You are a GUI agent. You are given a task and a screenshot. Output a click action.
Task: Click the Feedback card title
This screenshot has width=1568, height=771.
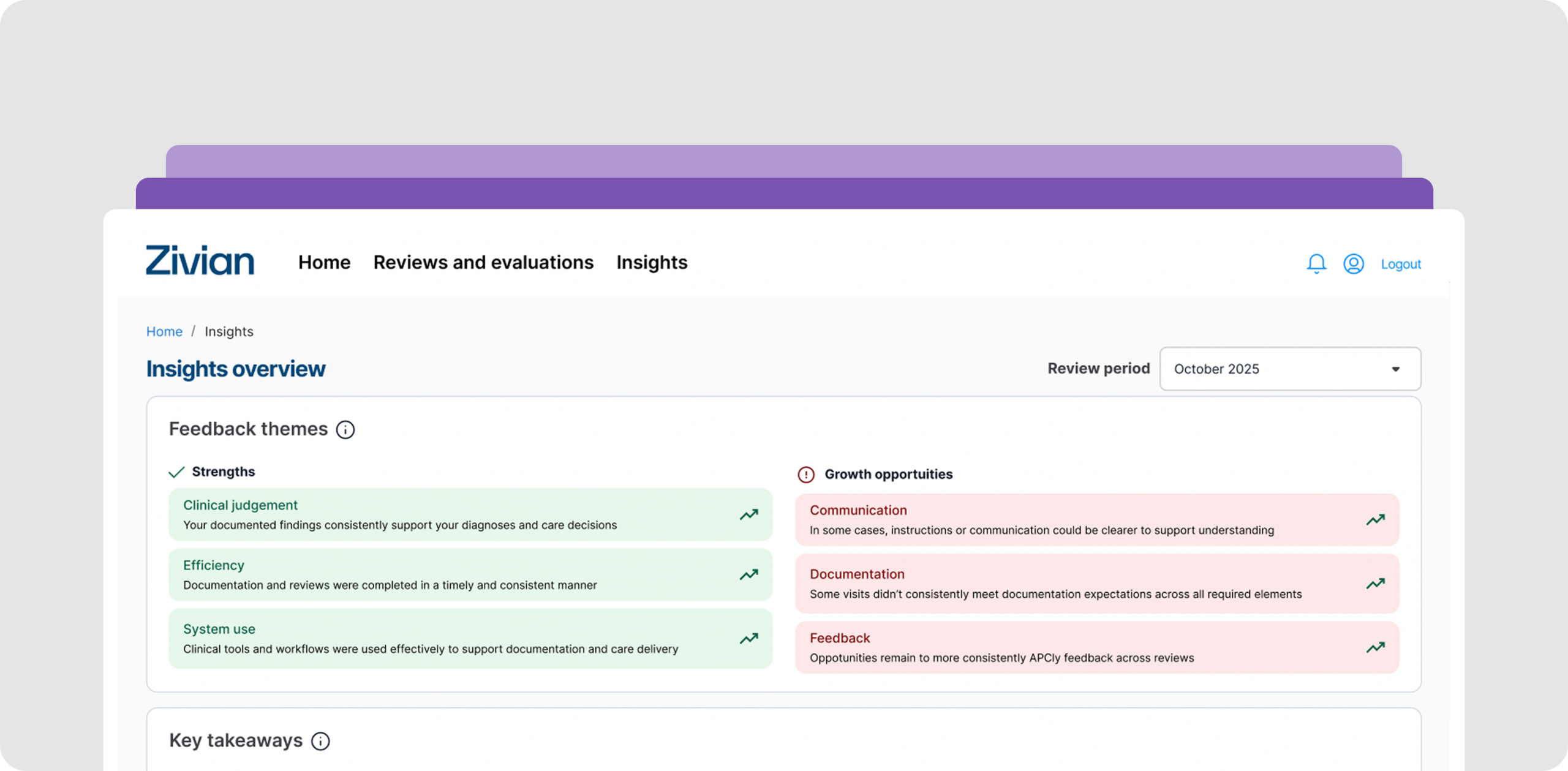pos(840,637)
